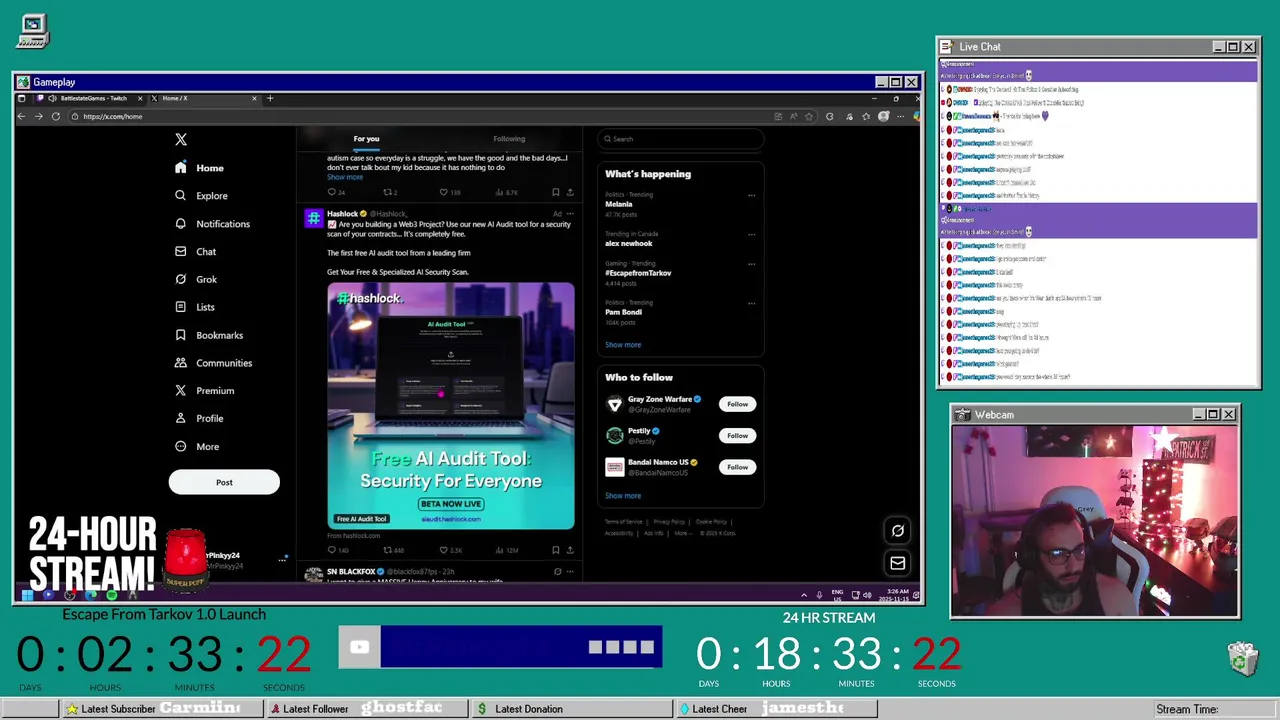Open the More menu in sidebar
The height and width of the screenshot is (720, 1280).
[x=196, y=446]
